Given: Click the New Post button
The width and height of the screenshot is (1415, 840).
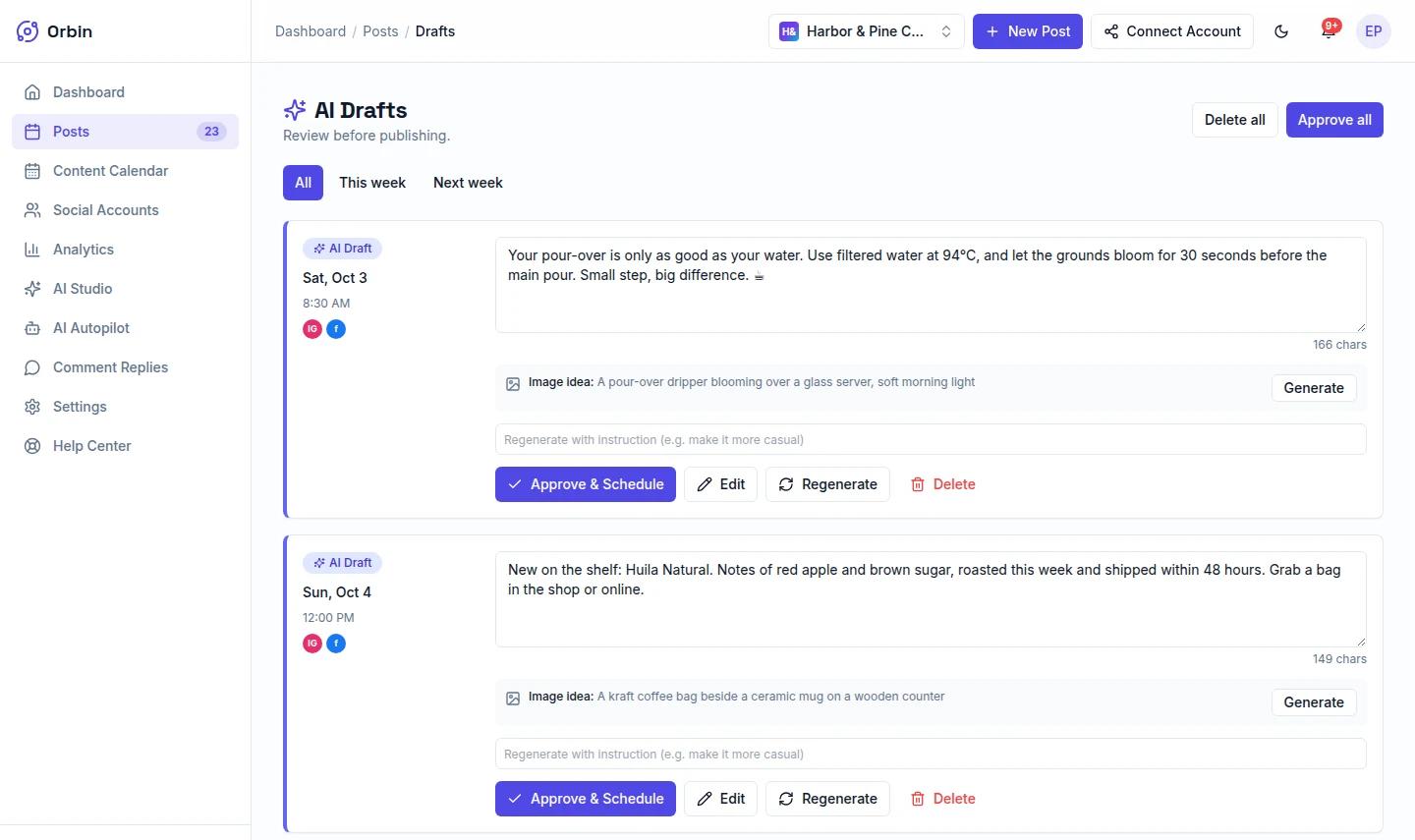Looking at the screenshot, I should click(x=1028, y=31).
